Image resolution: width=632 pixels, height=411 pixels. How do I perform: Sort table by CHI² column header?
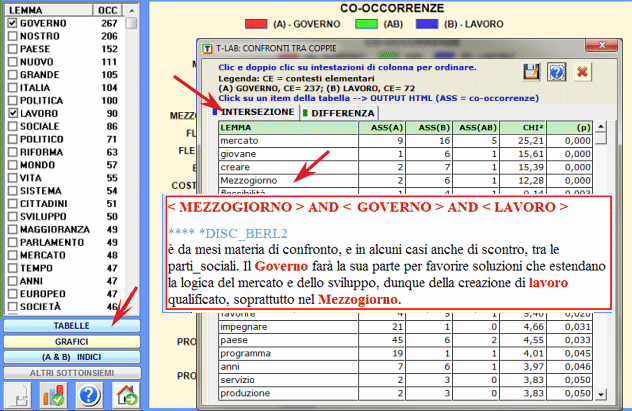pos(522,128)
